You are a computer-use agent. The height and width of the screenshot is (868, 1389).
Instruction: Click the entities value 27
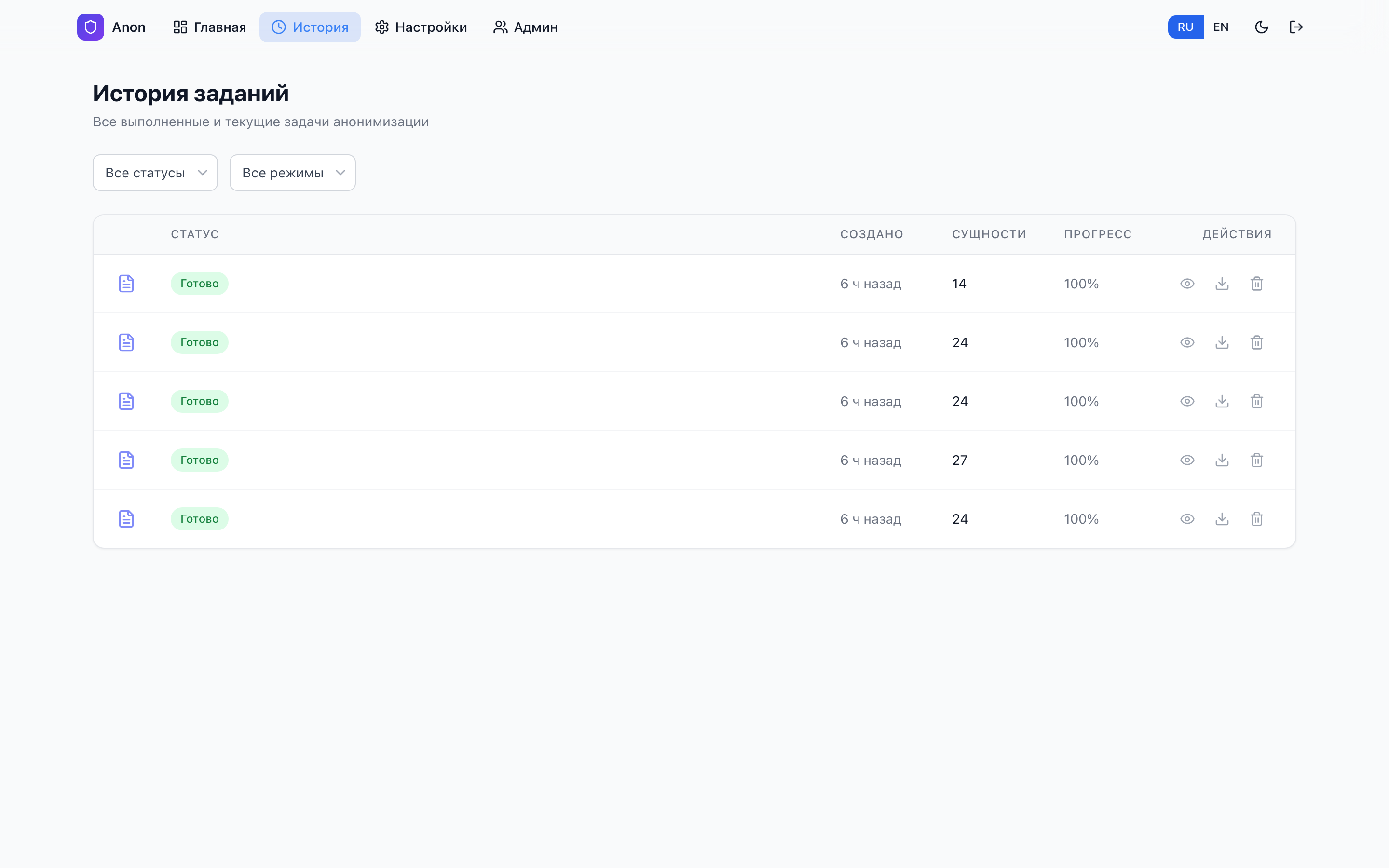960,460
